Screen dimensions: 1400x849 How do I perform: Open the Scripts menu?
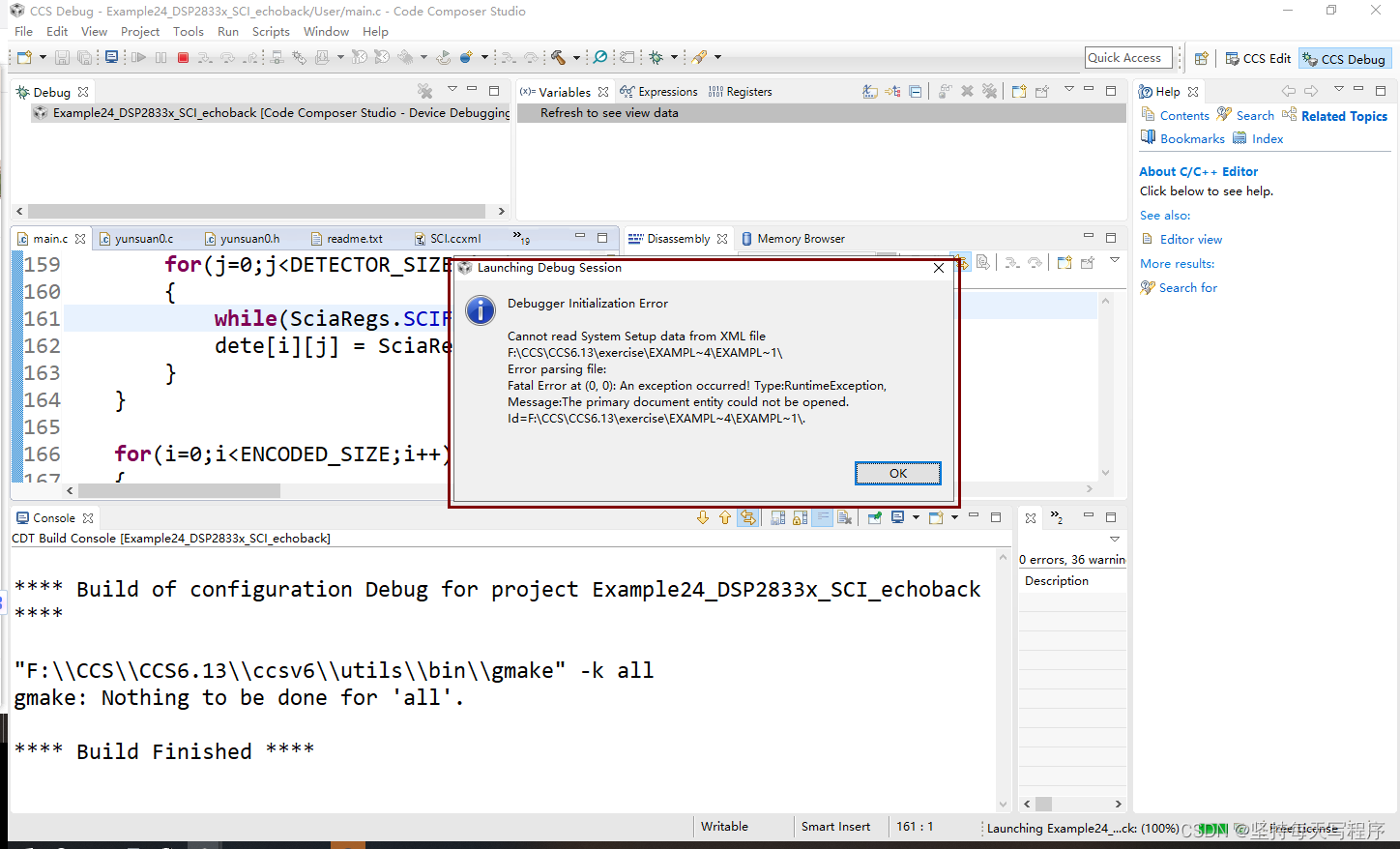(271, 32)
